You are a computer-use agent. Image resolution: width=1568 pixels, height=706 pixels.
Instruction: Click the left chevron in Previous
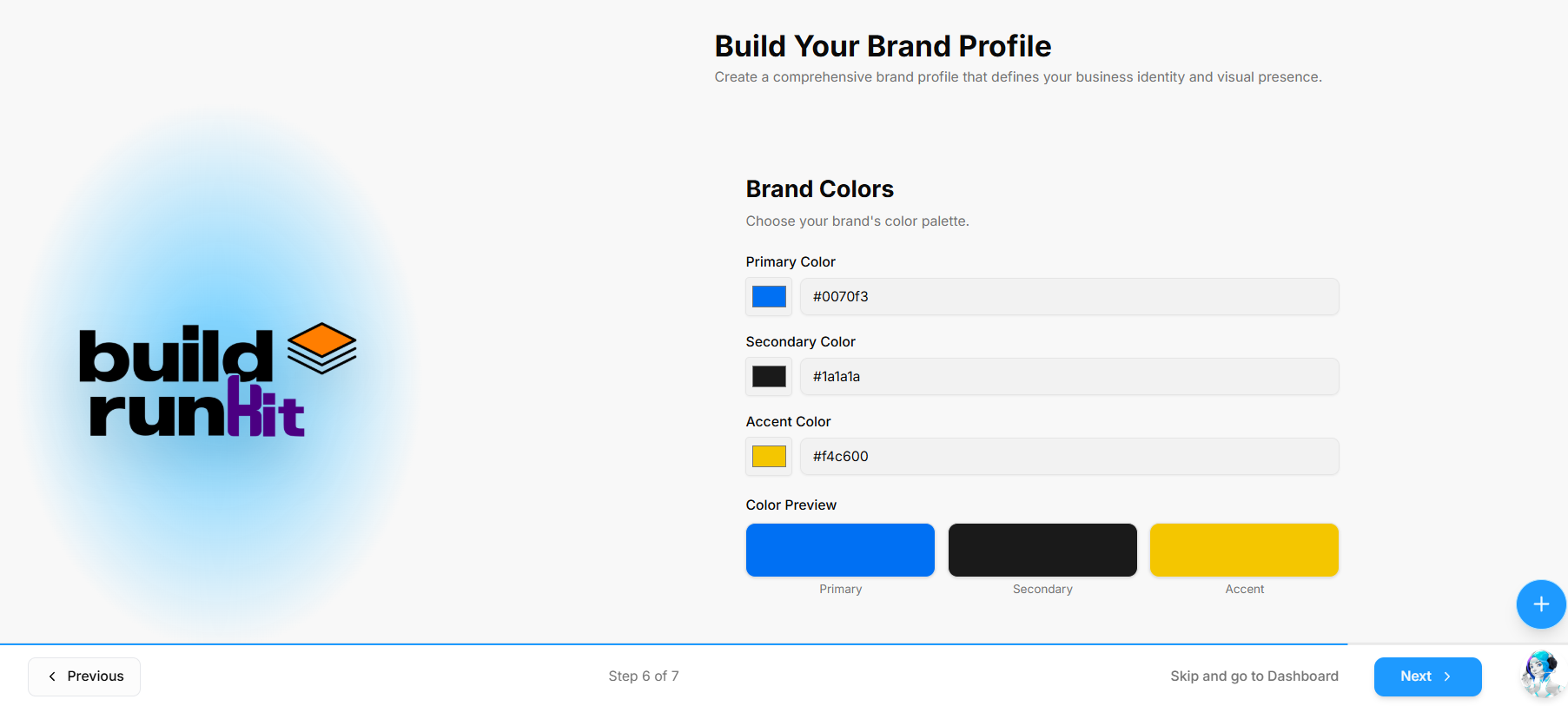[x=52, y=676]
